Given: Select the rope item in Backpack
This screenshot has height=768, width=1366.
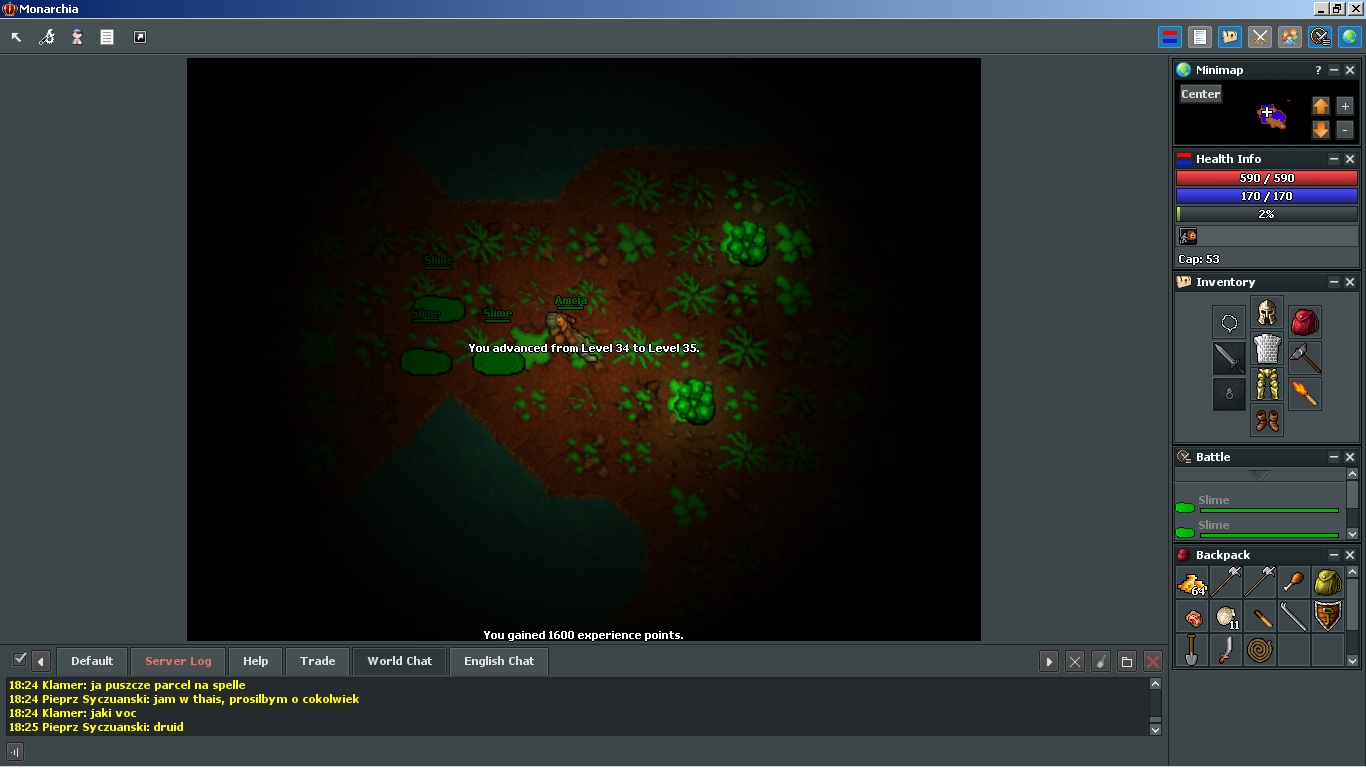Looking at the screenshot, I should (x=1260, y=650).
